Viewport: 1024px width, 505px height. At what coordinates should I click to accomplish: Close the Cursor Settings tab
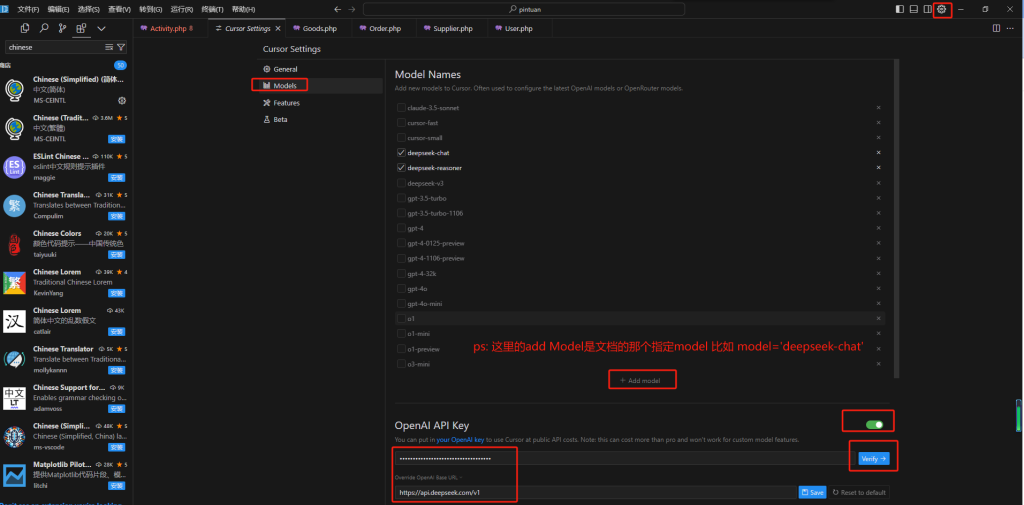tap(278, 29)
